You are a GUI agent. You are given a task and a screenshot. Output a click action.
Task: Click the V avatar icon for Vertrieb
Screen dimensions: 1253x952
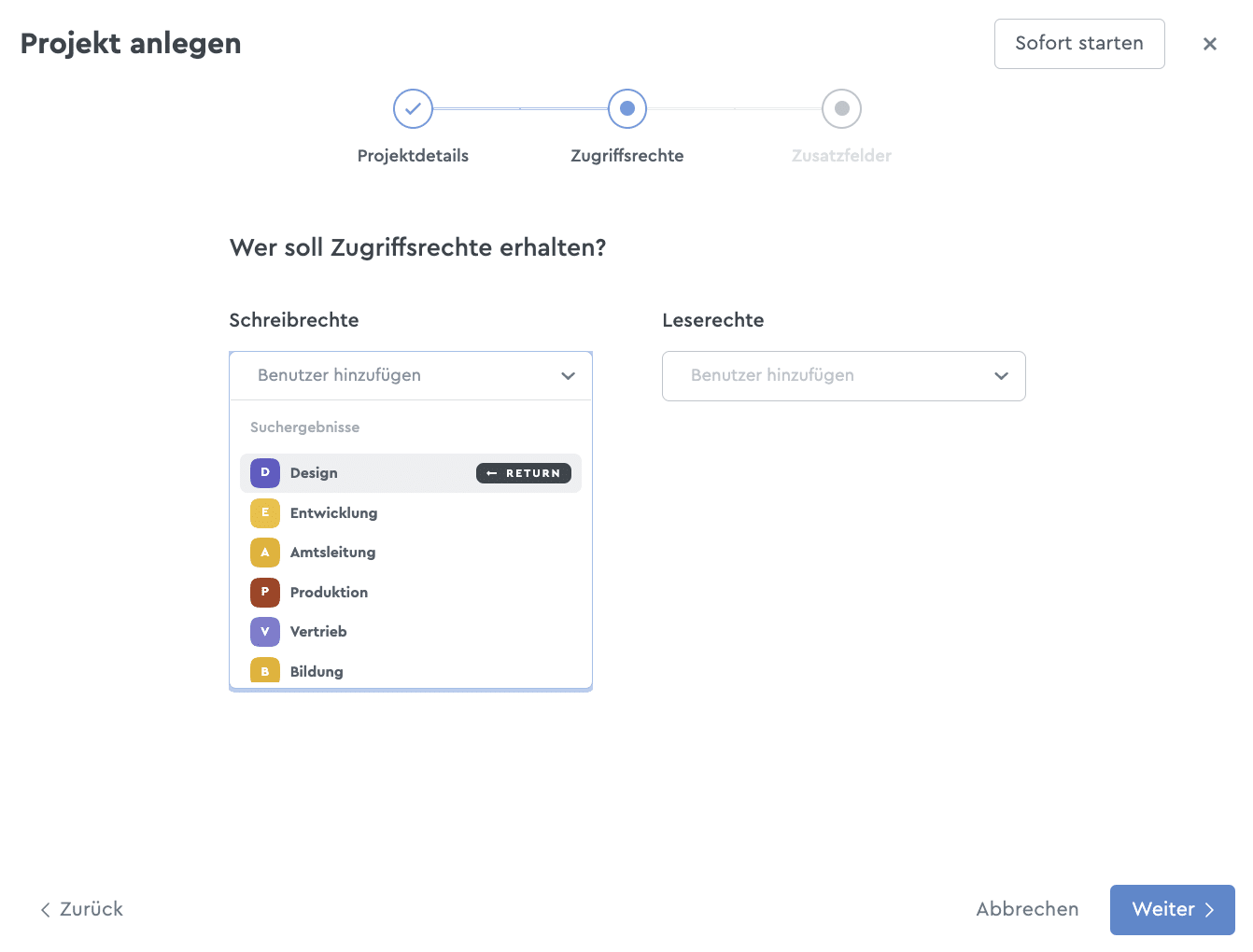[265, 632]
